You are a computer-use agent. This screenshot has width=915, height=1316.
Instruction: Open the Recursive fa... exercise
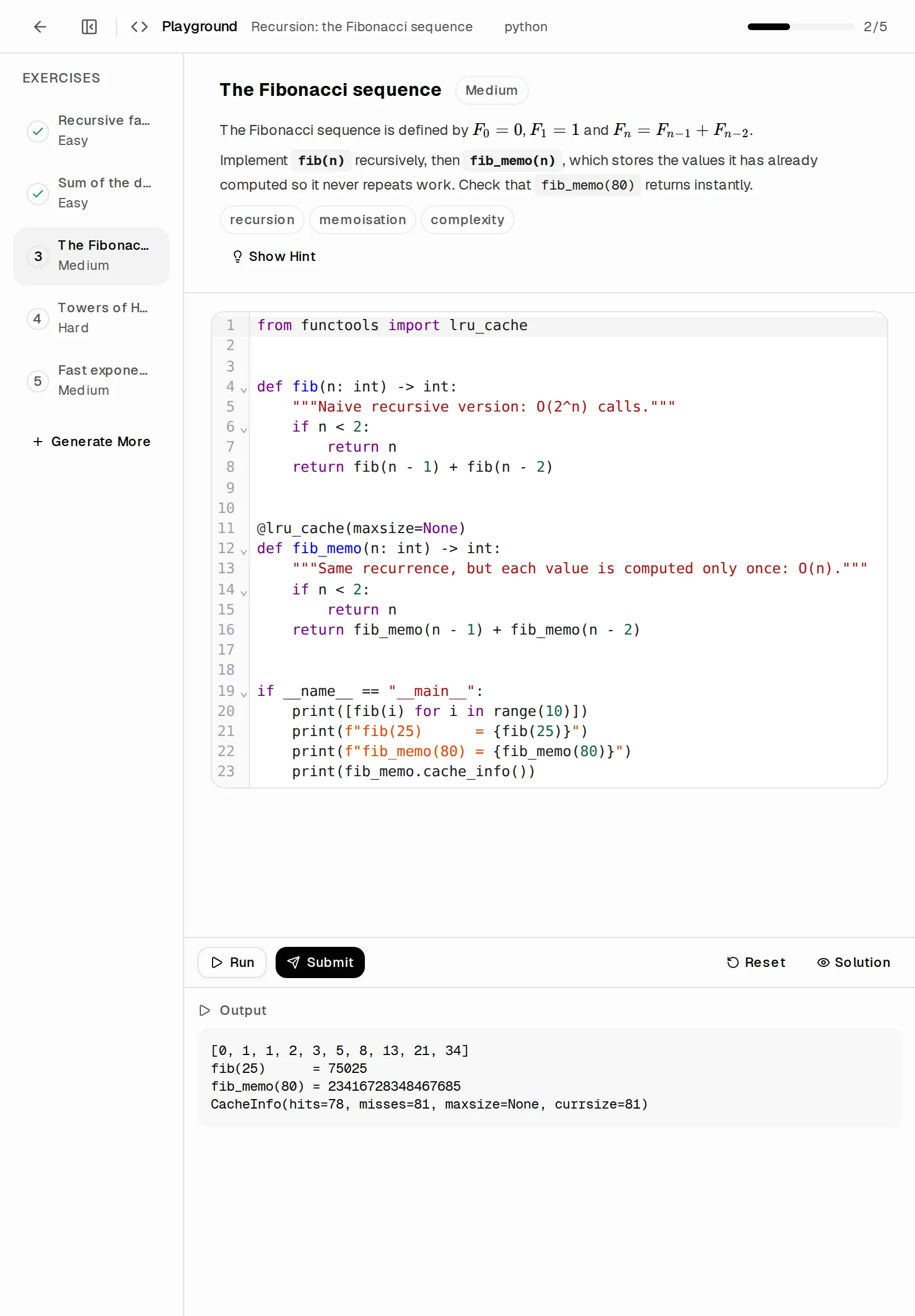[92, 131]
